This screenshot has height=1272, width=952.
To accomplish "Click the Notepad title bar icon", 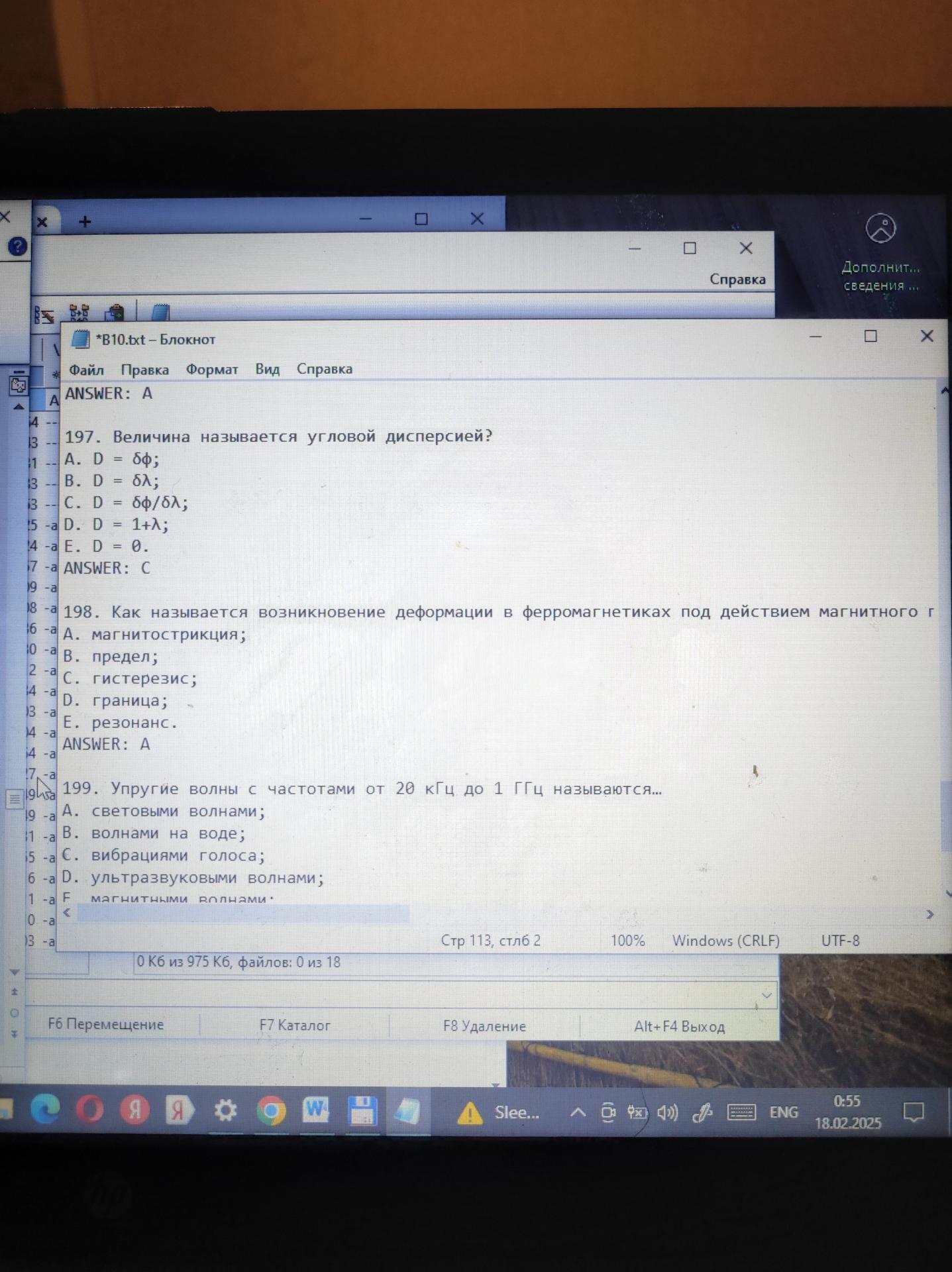I will coord(80,339).
